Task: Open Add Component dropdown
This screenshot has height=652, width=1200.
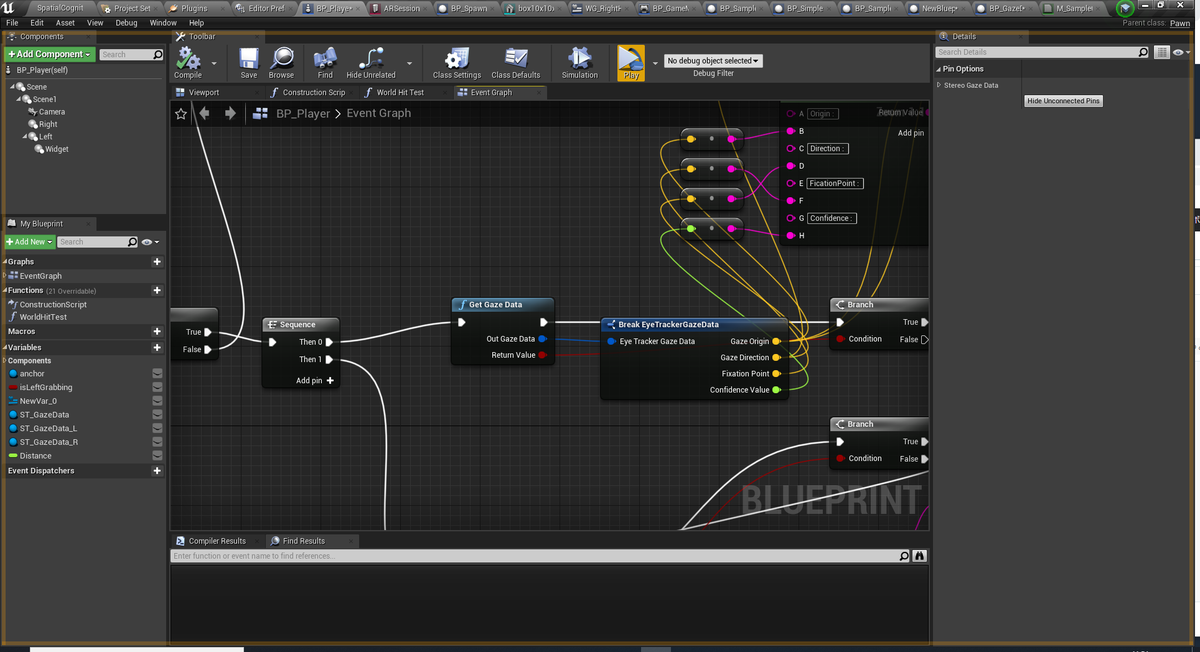Action: click(x=49, y=54)
